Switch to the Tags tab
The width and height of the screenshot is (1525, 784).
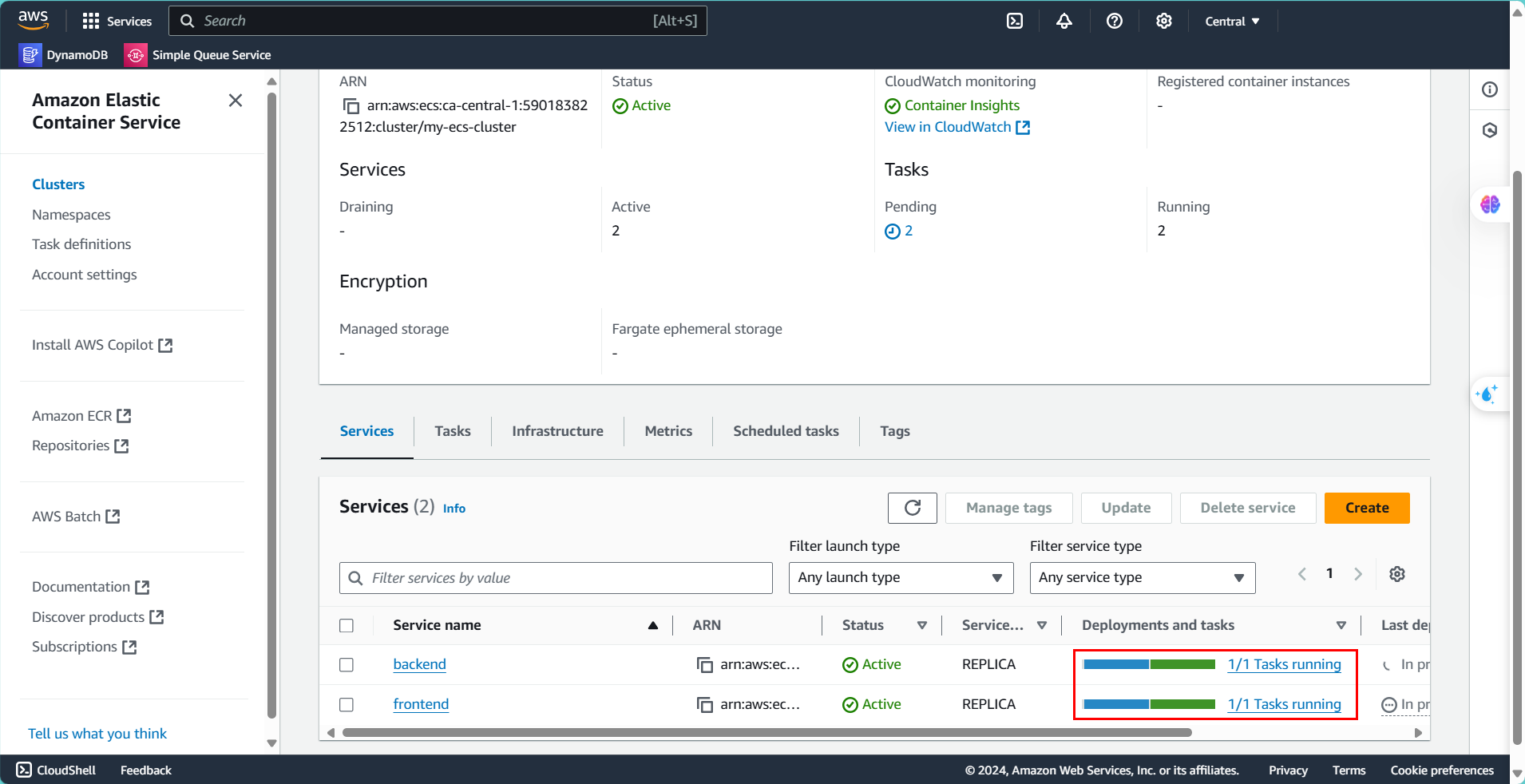coord(895,431)
